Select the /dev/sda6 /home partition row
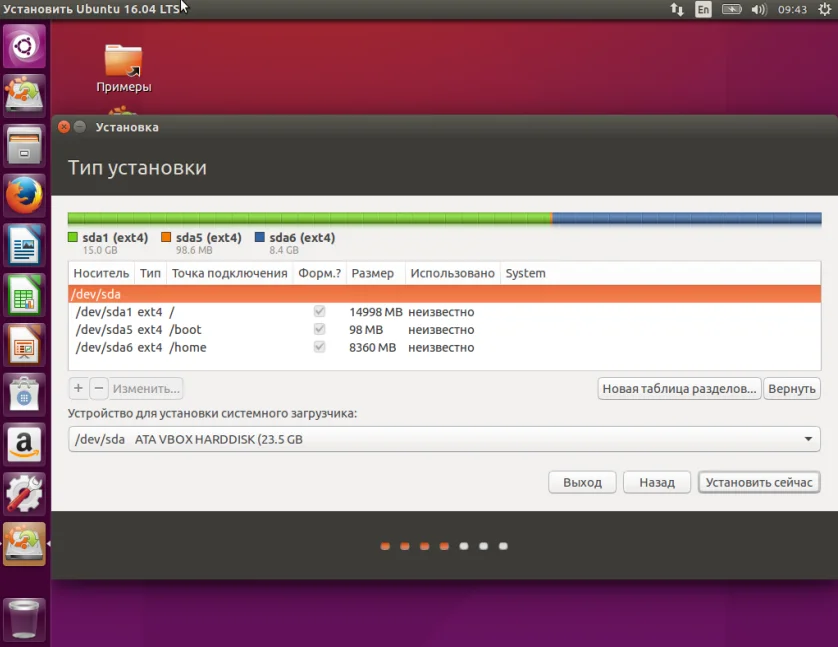This screenshot has height=647, width=838. (x=445, y=347)
